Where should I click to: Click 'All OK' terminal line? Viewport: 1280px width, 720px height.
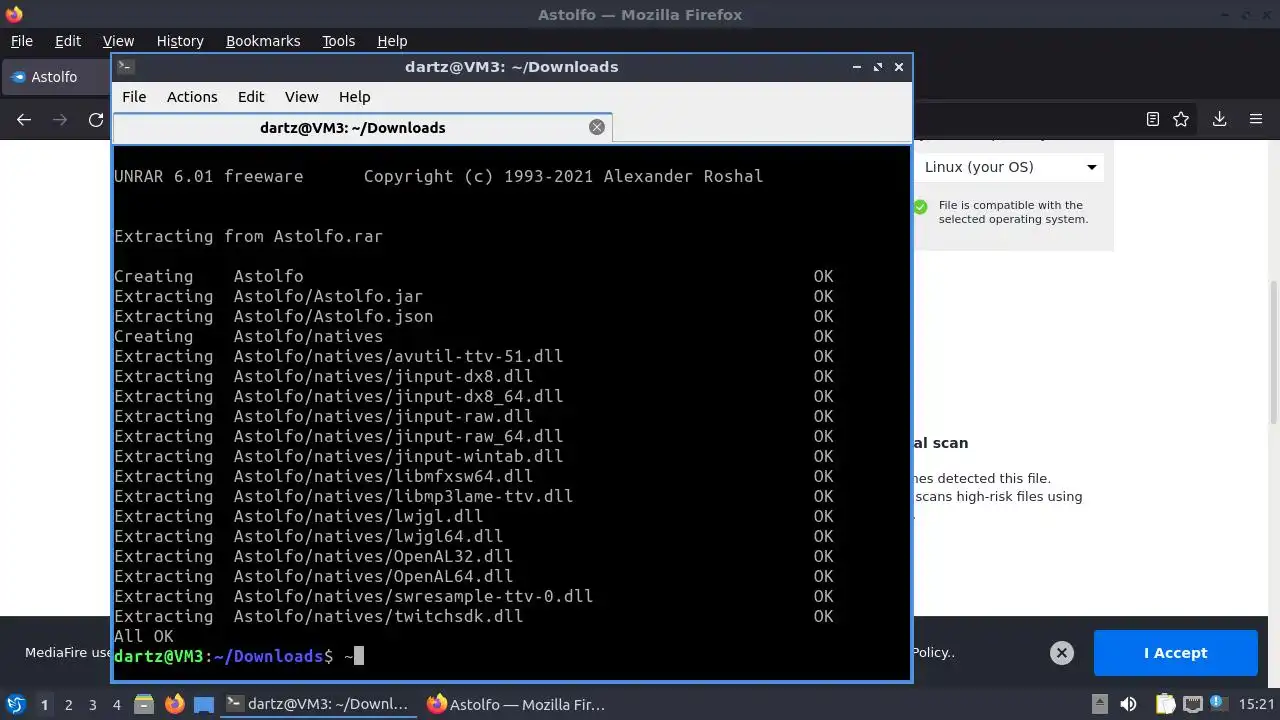[x=144, y=636]
